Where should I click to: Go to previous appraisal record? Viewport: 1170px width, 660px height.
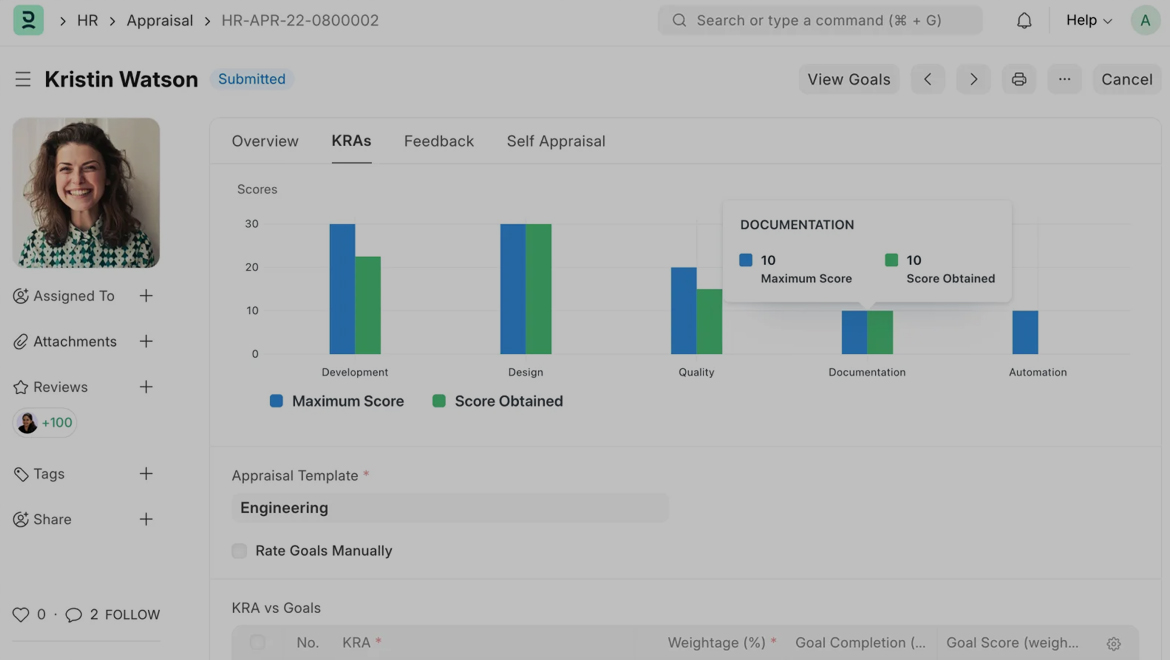pyautogui.click(x=927, y=79)
